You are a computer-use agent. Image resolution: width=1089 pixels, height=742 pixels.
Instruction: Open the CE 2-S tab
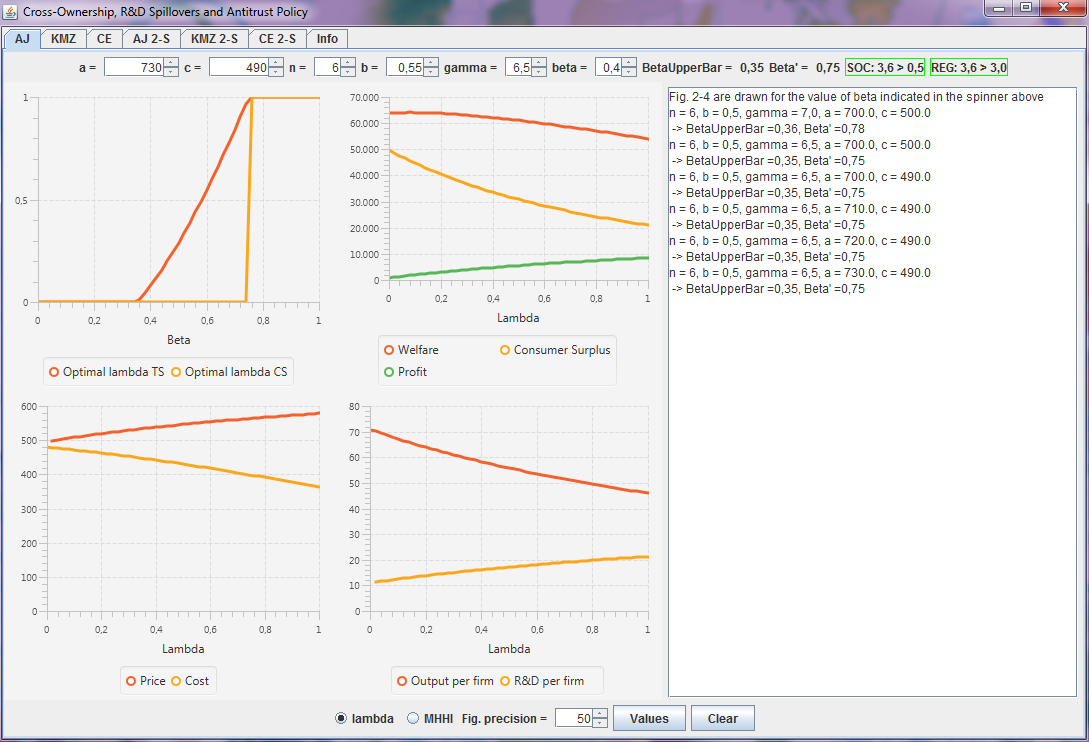click(277, 39)
